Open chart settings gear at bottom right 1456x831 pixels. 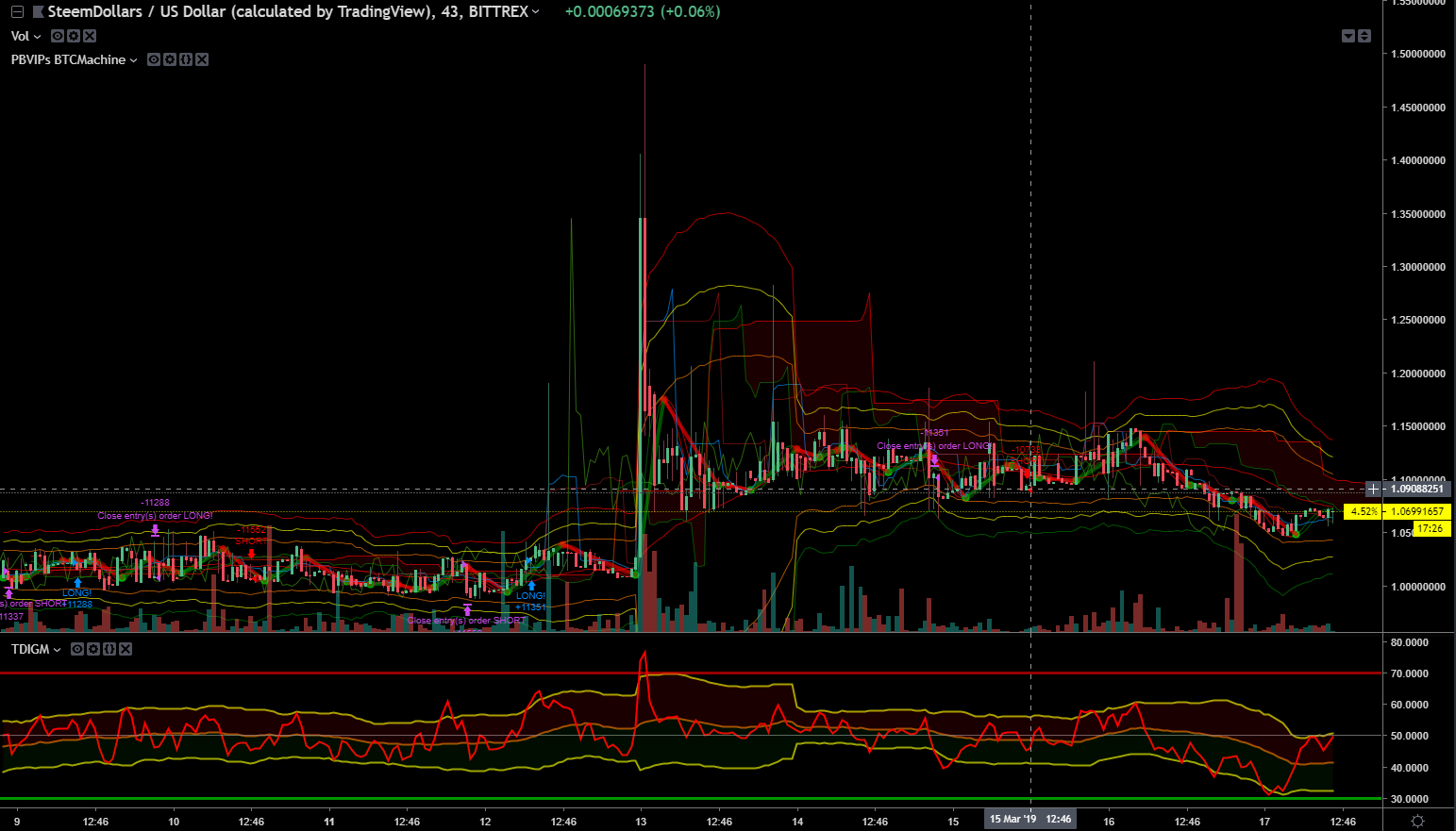tap(1417, 821)
